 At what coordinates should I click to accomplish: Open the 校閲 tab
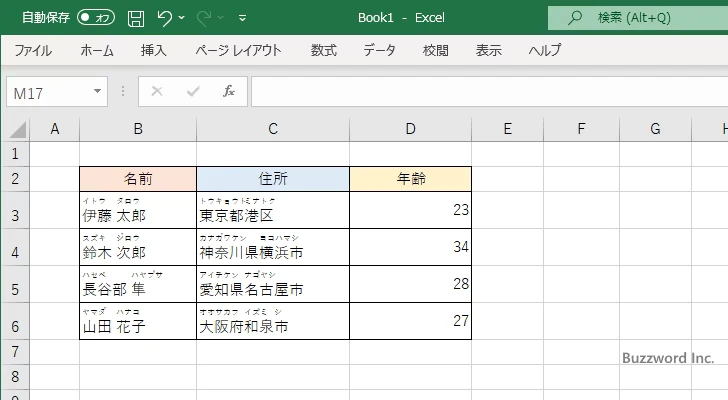(x=436, y=50)
